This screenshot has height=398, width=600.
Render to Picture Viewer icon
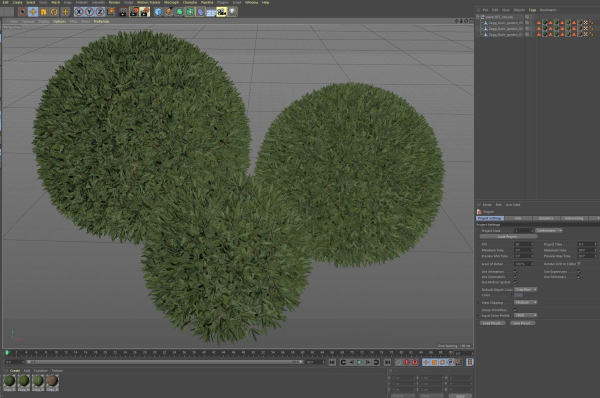coord(134,12)
